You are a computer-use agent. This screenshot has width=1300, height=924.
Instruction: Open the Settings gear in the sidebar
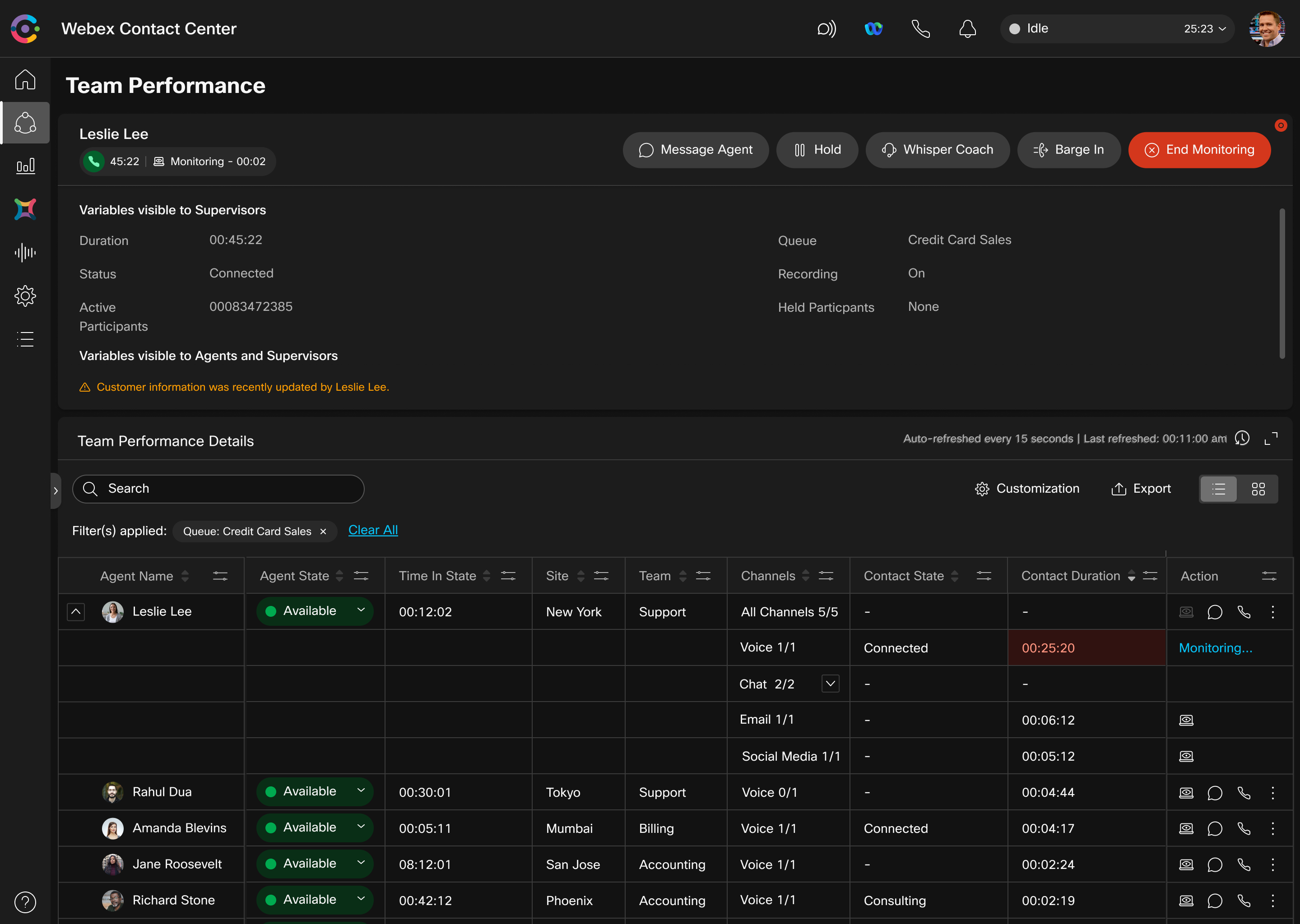25,296
